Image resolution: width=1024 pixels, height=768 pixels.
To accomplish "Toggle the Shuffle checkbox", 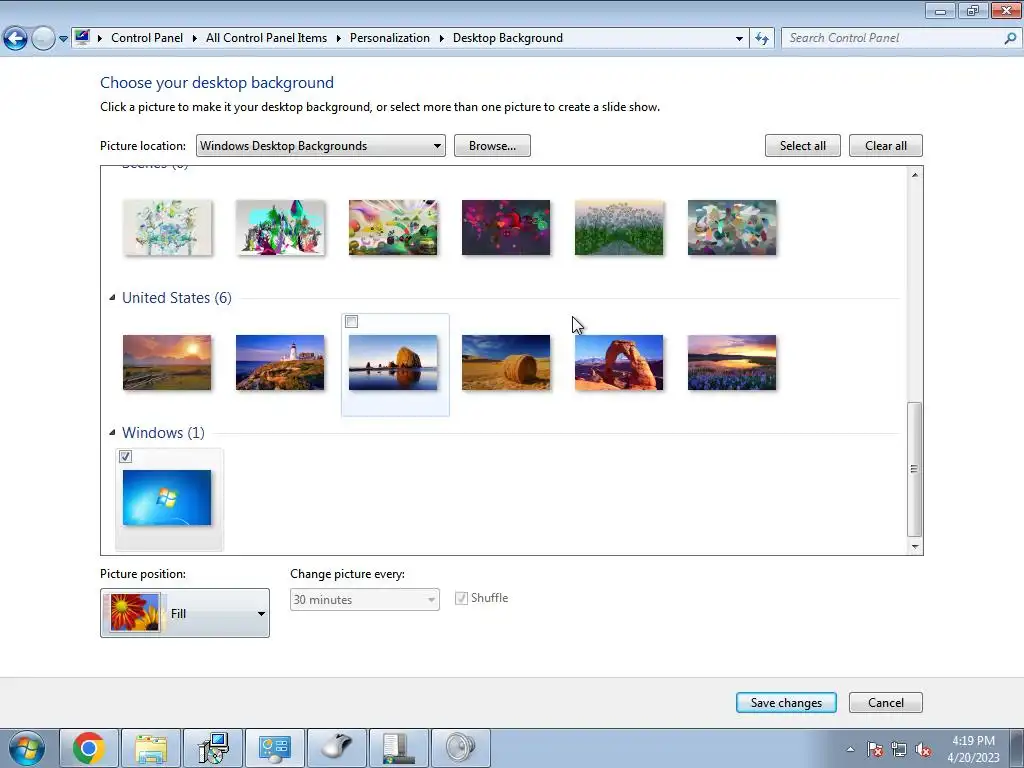I will pos(461,598).
